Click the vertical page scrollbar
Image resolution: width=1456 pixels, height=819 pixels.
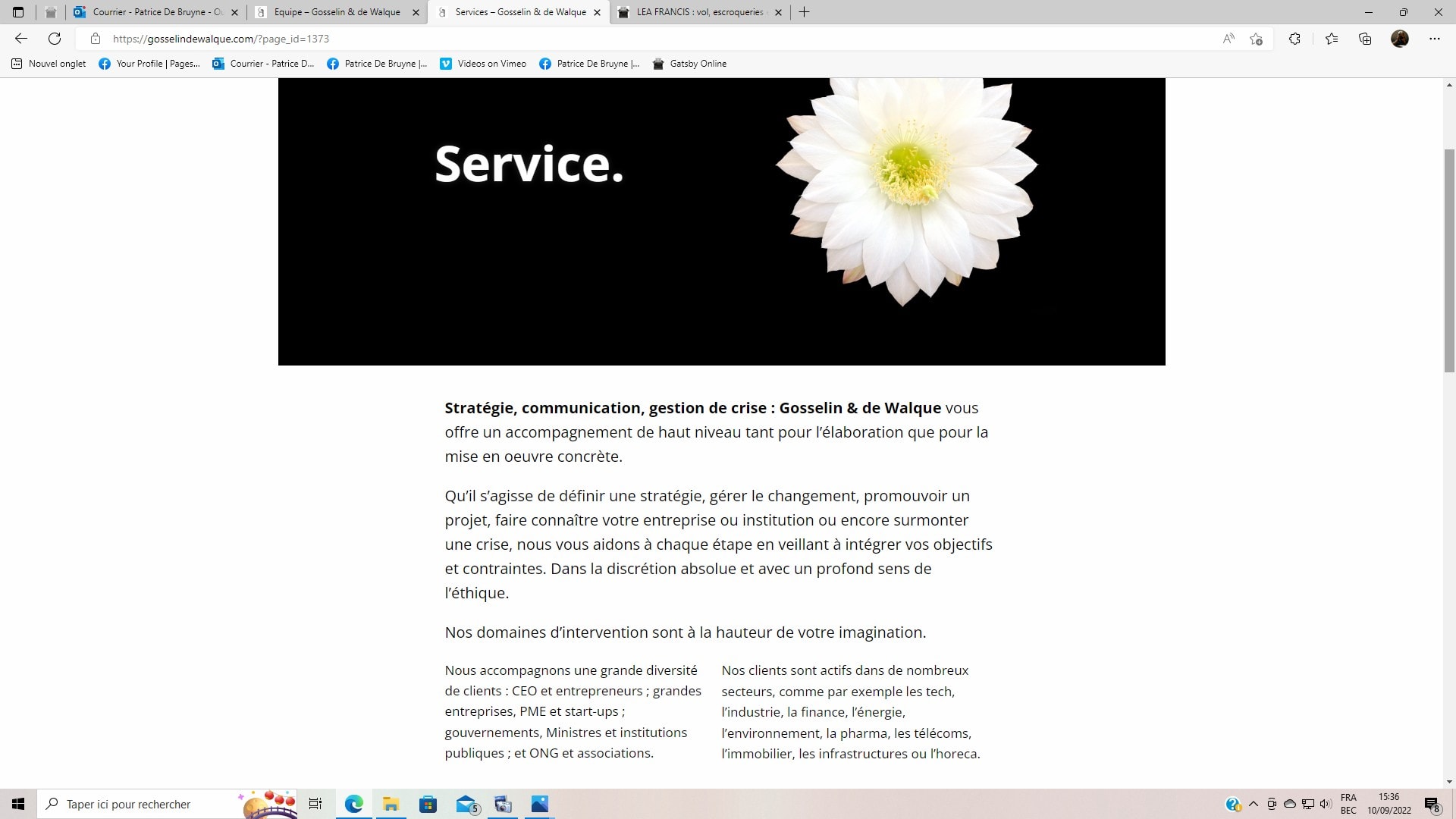point(1449,258)
